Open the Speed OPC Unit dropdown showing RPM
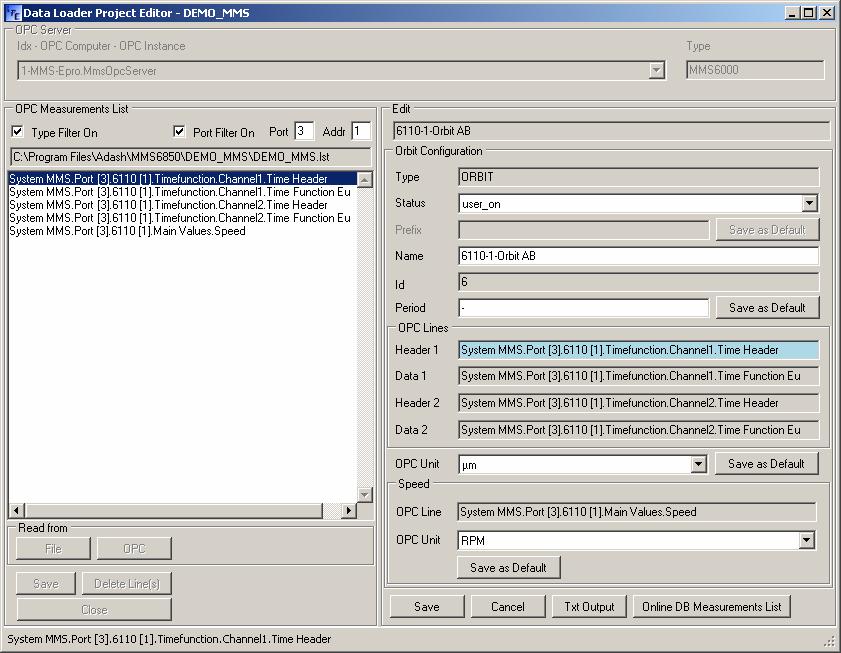The width and height of the screenshot is (841, 653). pos(807,540)
